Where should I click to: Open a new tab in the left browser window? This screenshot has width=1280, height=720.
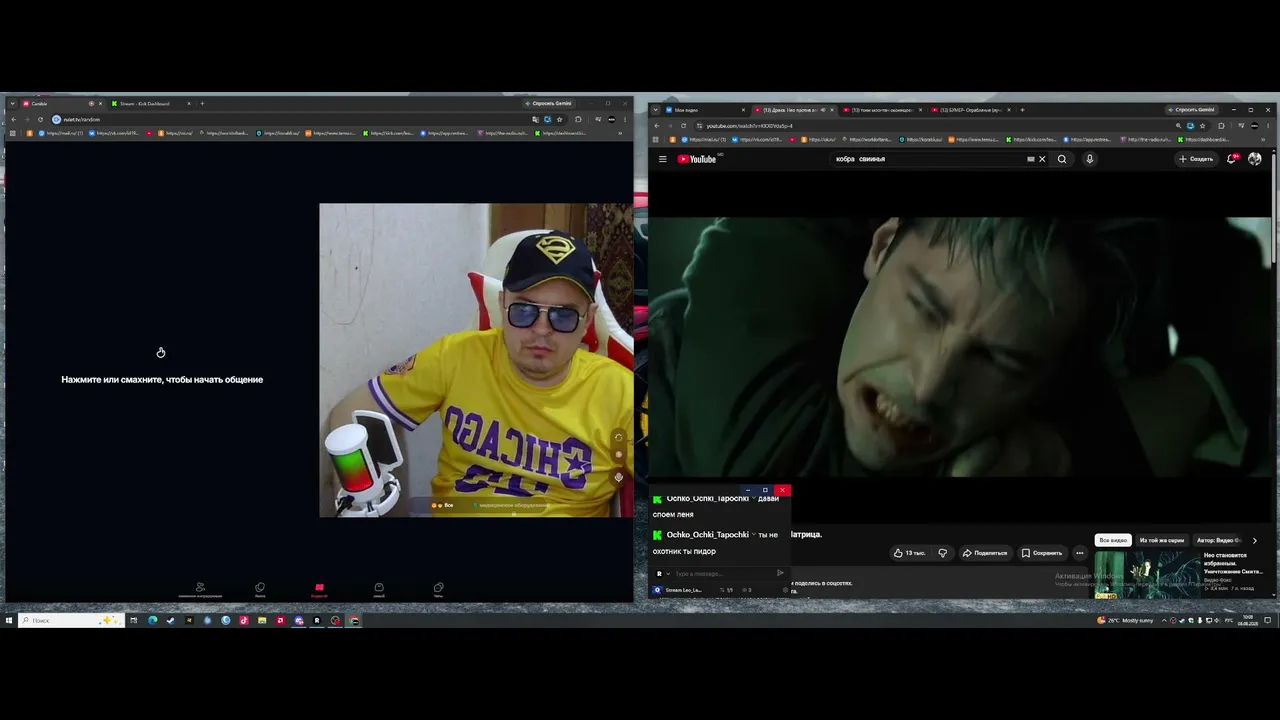point(202,104)
